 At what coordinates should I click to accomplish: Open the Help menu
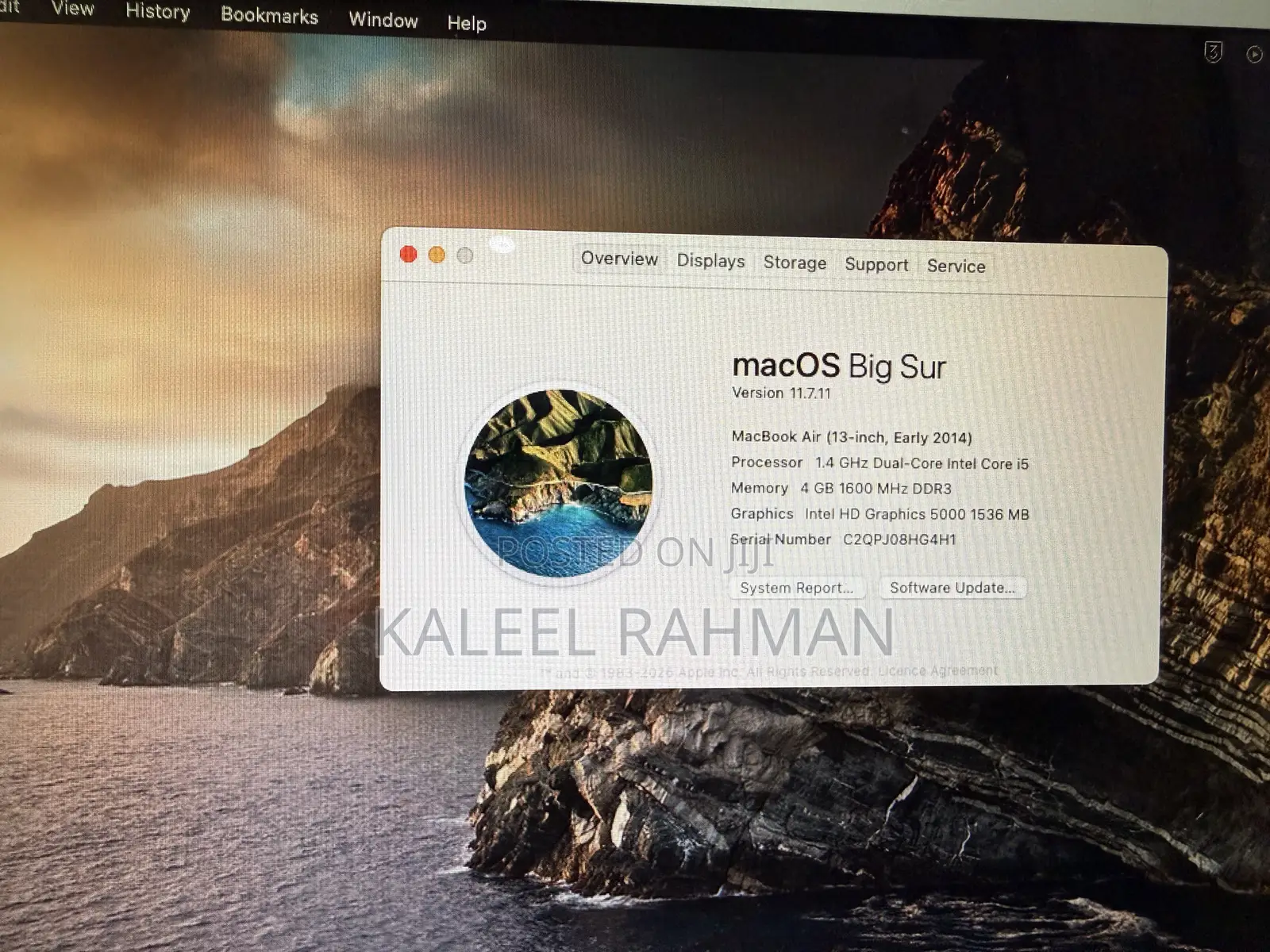coord(467,24)
